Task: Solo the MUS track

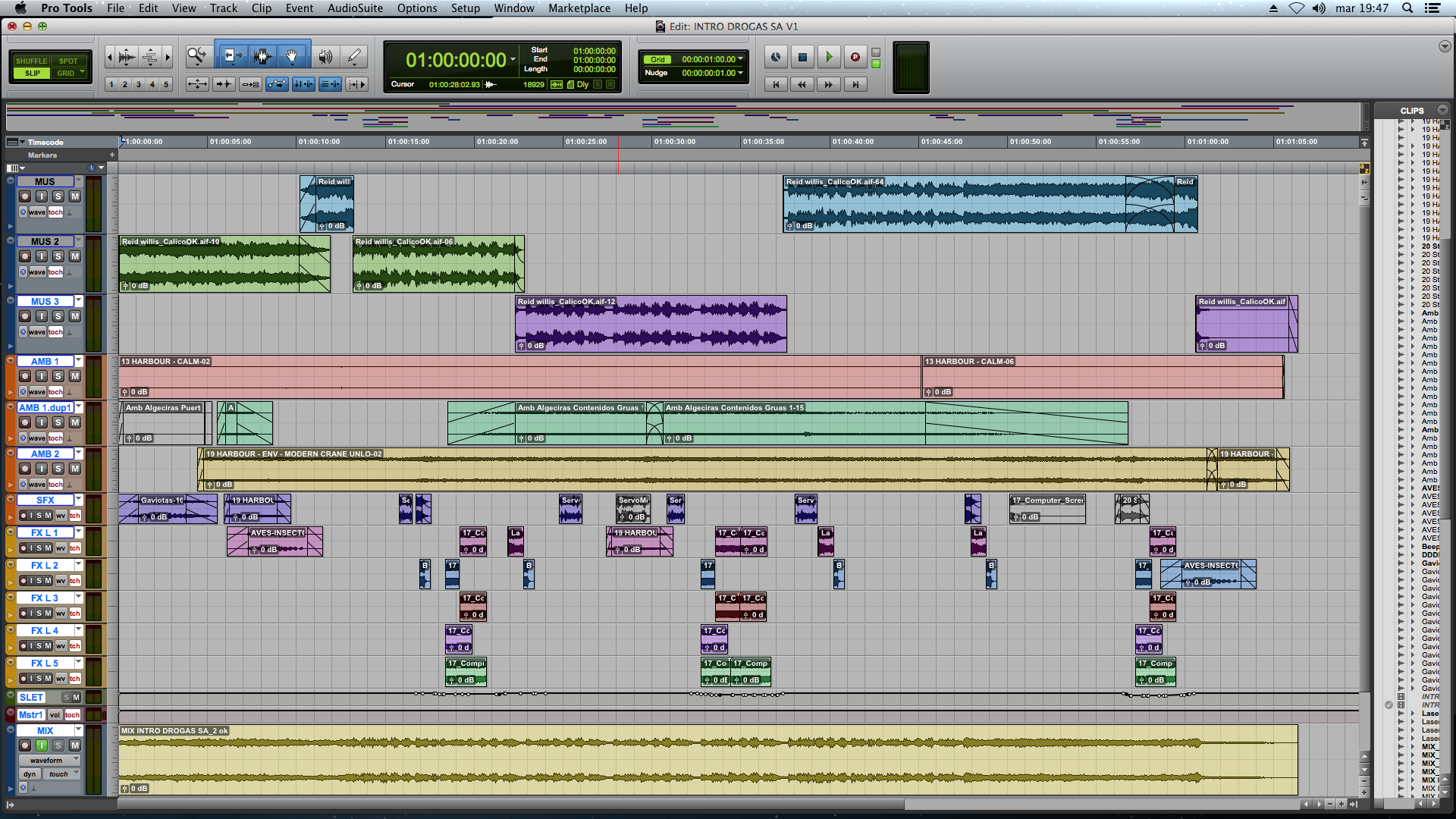Action: [x=58, y=196]
